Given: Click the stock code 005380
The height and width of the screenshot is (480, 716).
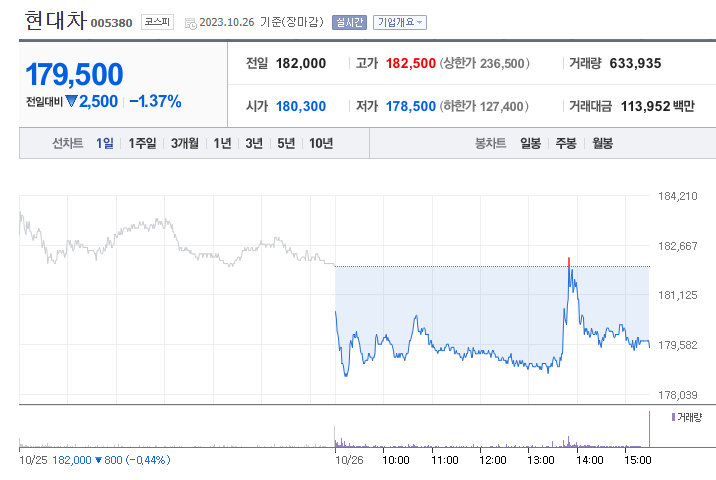Looking at the screenshot, I should 111,23.
